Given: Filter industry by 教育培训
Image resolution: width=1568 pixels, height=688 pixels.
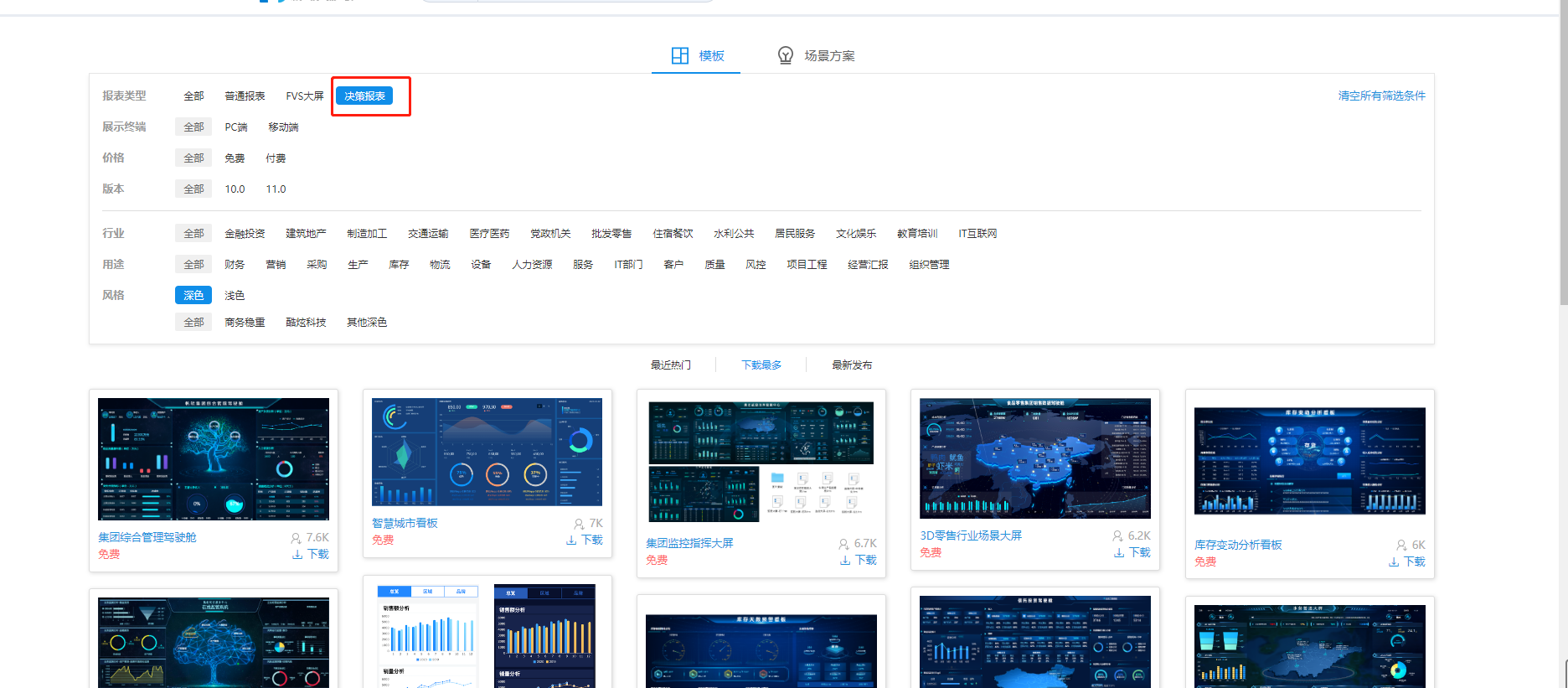Looking at the screenshot, I should coord(917,233).
